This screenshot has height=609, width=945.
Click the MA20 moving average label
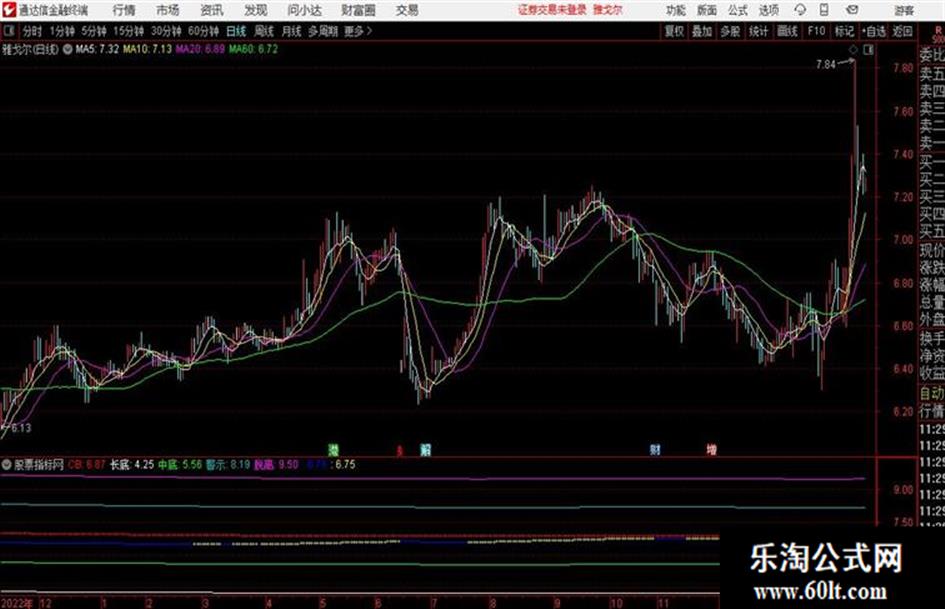coord(200,49)
